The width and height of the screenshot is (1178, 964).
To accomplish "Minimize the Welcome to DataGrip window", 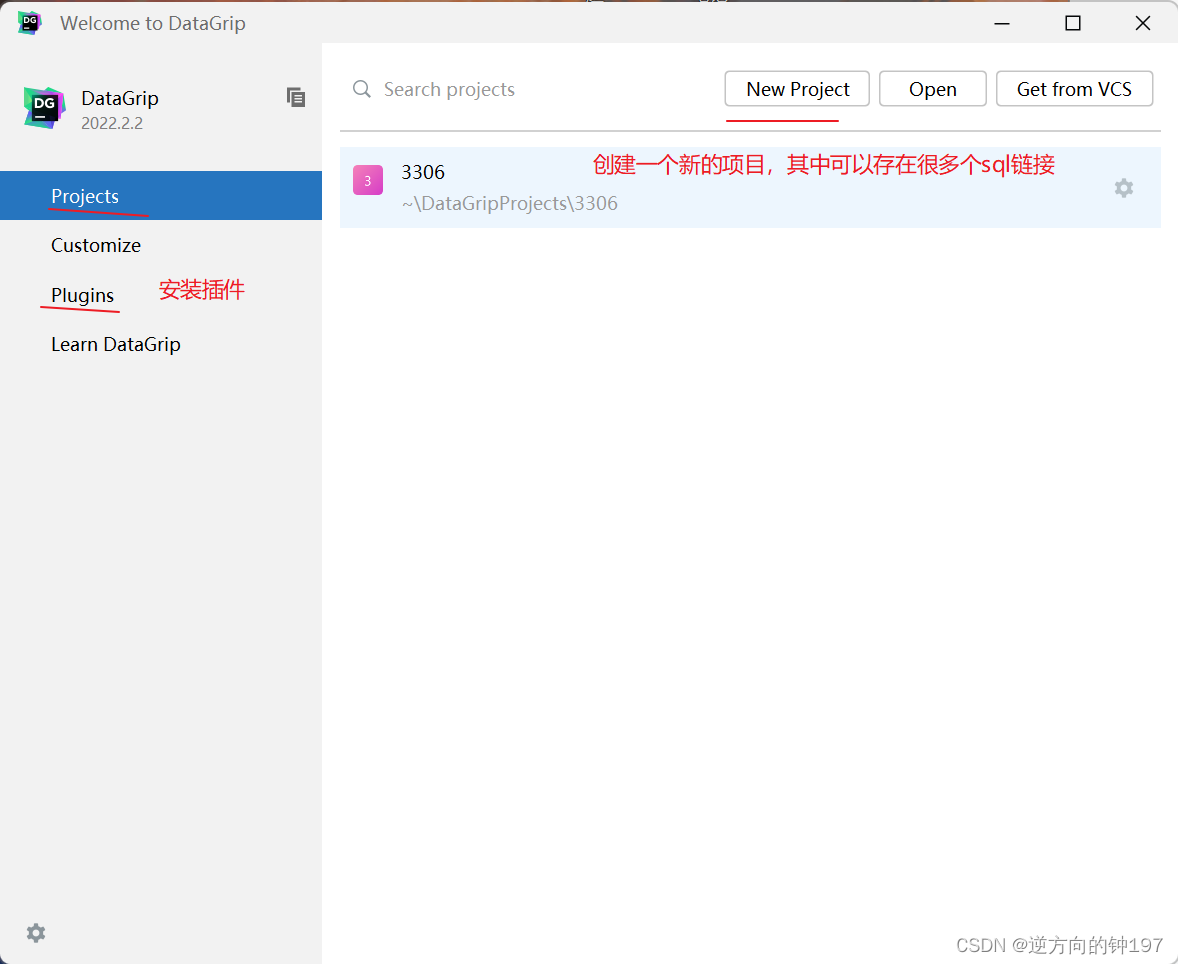I will pyautogui.click(x=1002, y=23).
